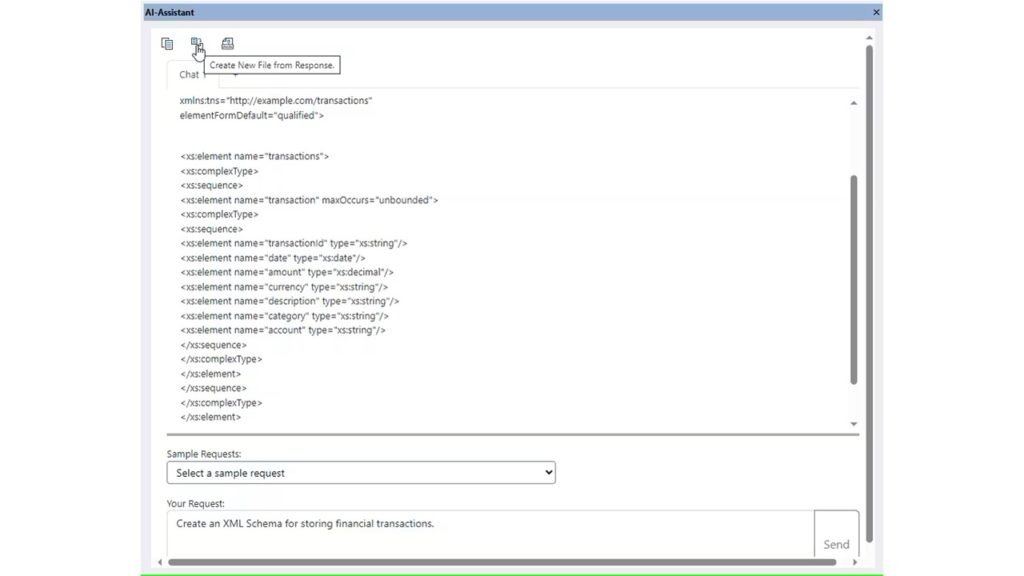1024x576 pixels.
Task: Click into the Your Request text box
Action: (x=490, y=534)
